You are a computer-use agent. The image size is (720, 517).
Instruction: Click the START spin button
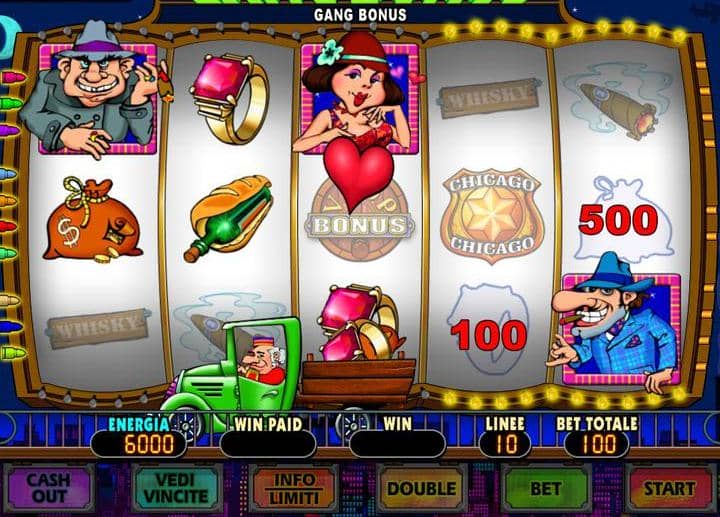tap(669, 488)
